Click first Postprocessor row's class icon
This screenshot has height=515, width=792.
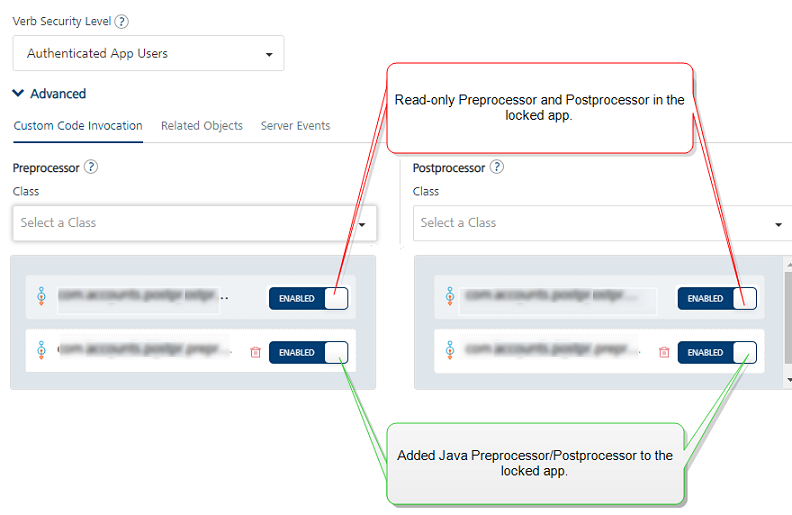450,297
